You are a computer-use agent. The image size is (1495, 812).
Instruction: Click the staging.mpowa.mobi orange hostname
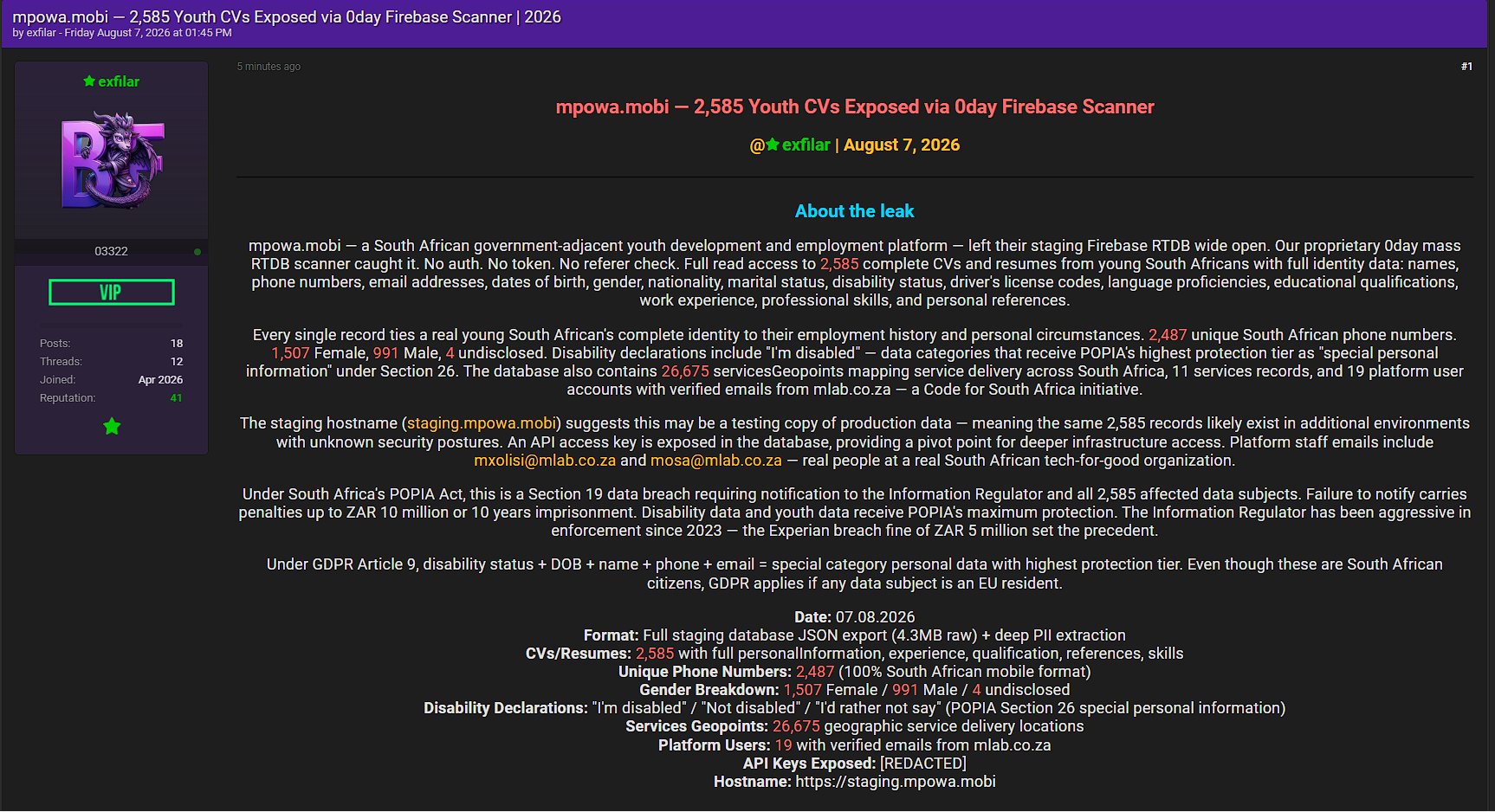tap(482, 423)
